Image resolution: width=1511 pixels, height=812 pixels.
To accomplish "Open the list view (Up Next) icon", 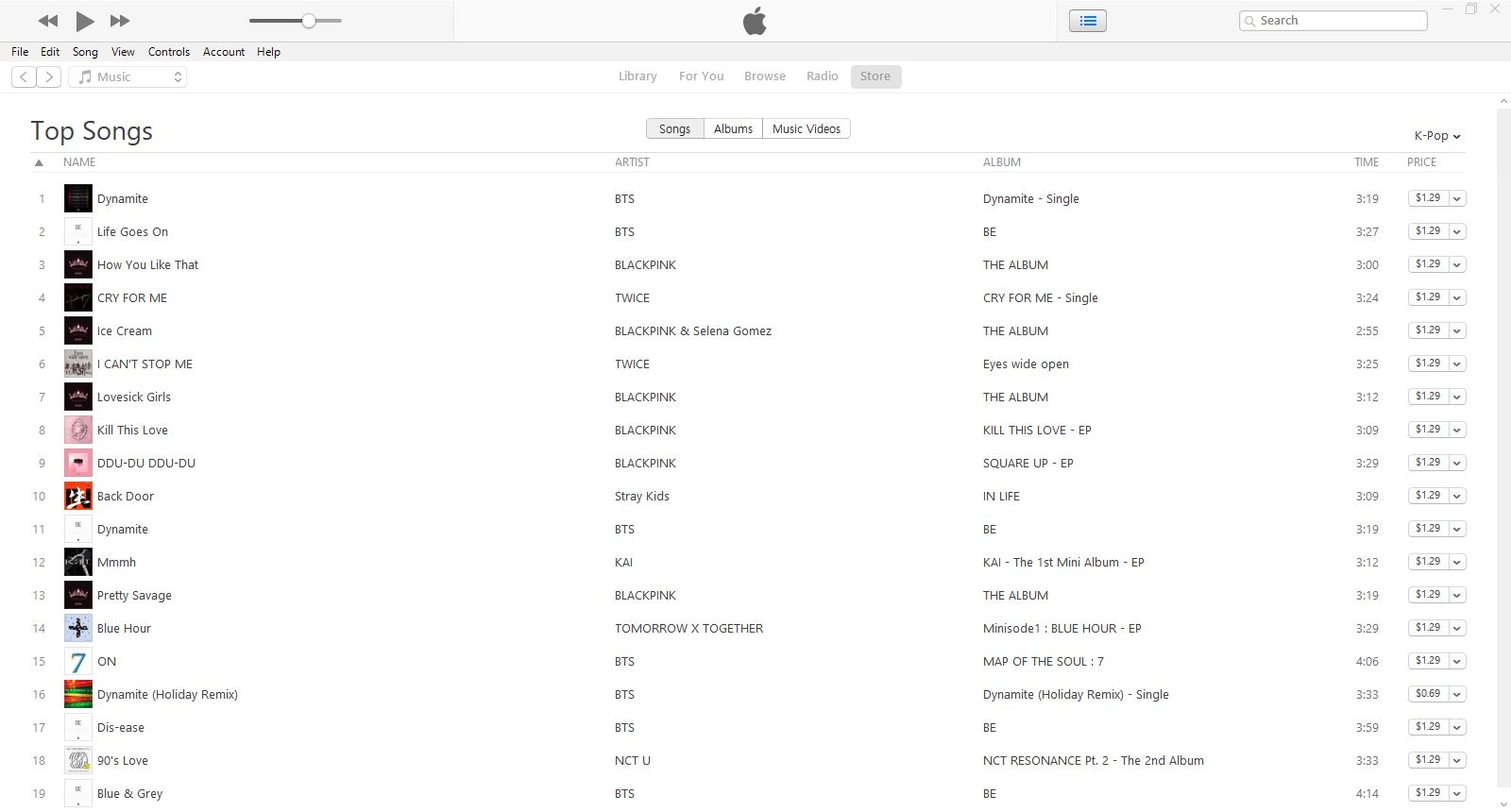I will [x=1088, y=21].
